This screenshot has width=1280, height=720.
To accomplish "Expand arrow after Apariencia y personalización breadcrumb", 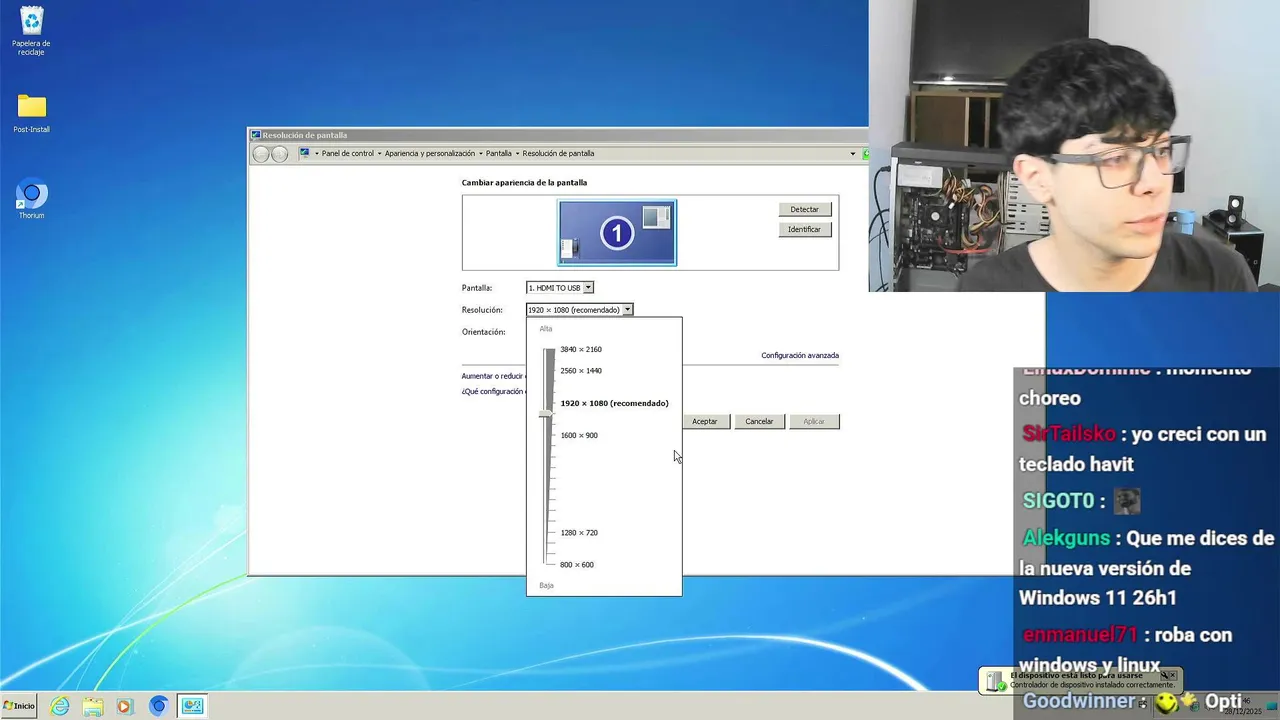I will 481,154.
